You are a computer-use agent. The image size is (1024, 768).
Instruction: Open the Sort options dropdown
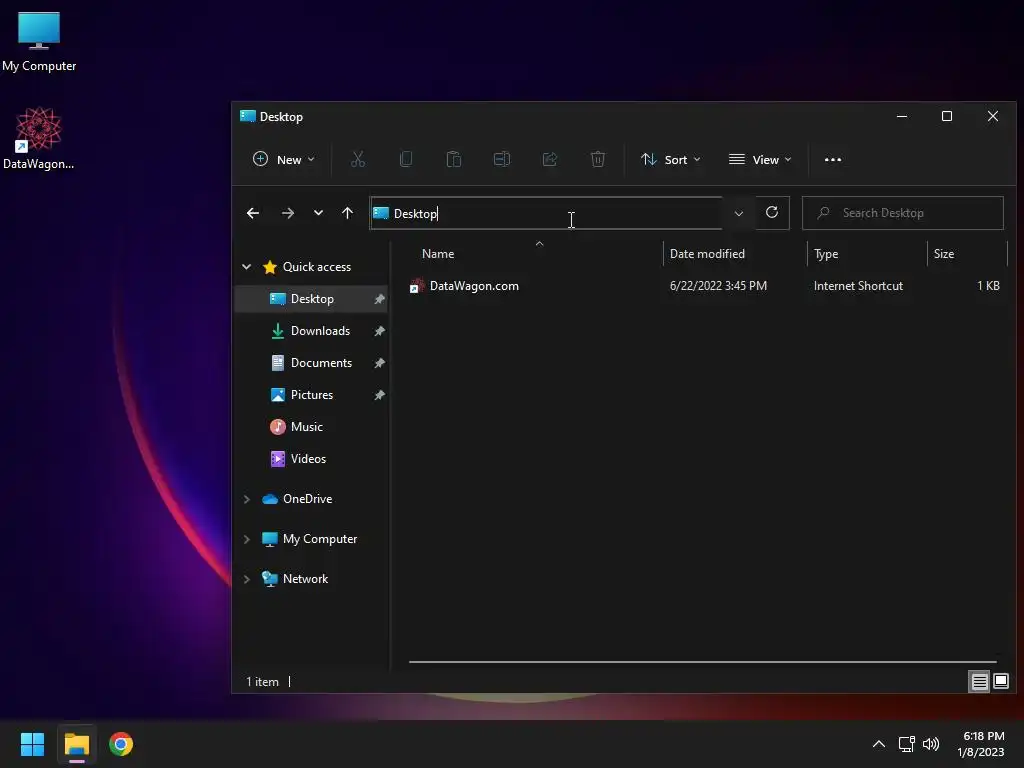(671, 159)
